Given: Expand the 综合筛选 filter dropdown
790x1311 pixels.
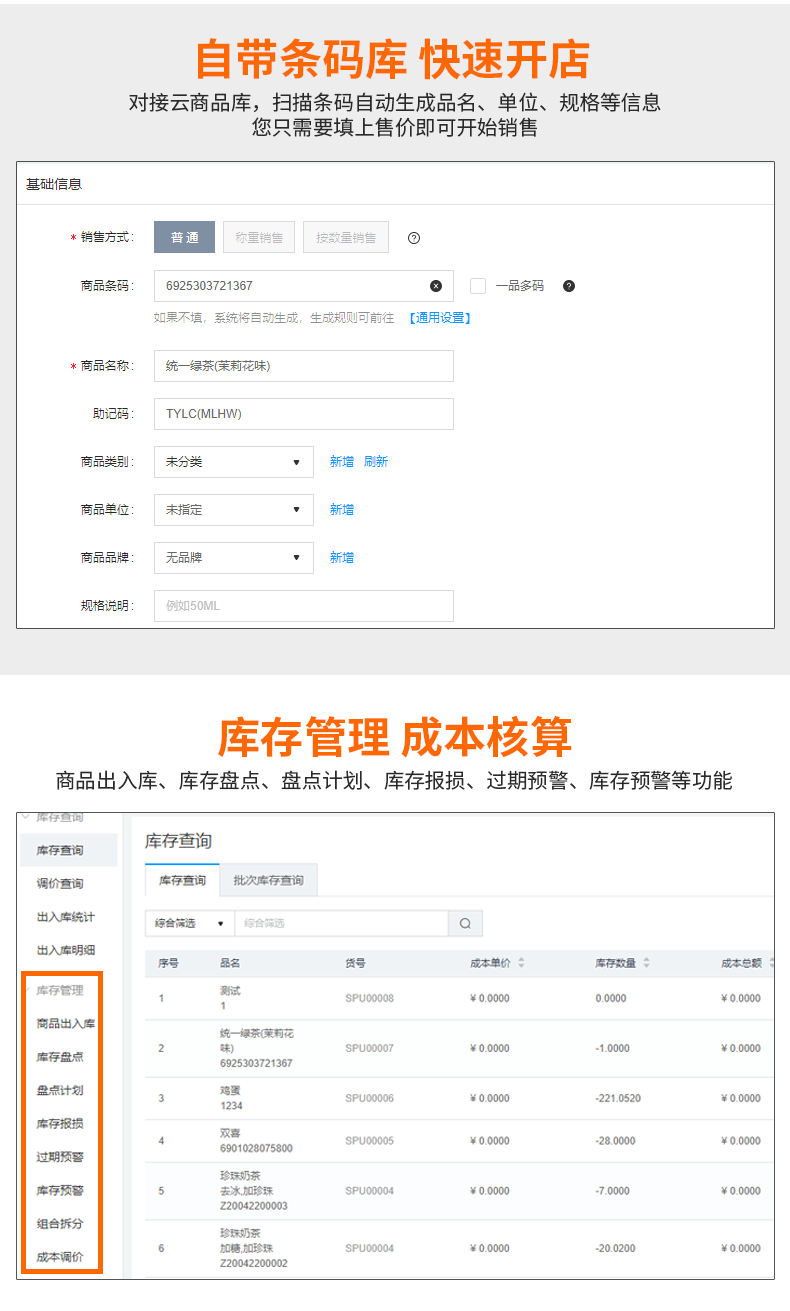Looking at the screenshot, I should coord(190,923).
